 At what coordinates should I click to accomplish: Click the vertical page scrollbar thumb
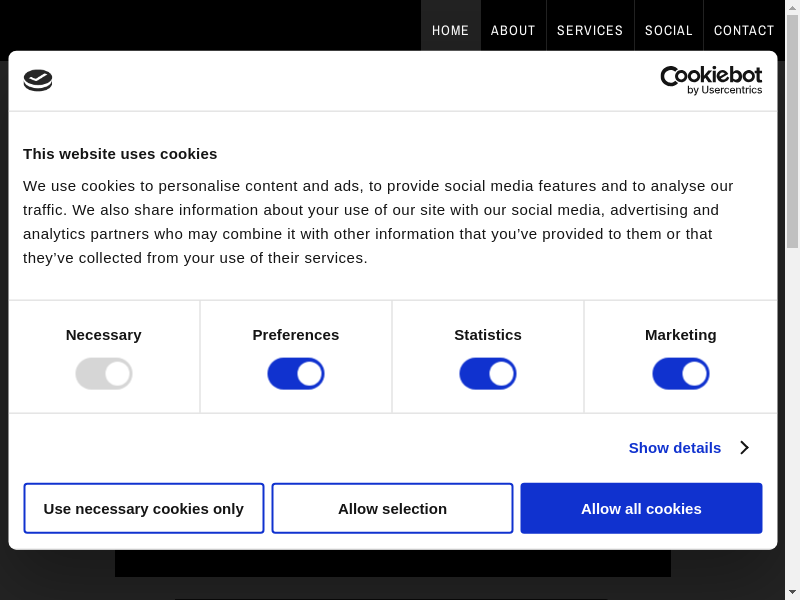point(792,130)
